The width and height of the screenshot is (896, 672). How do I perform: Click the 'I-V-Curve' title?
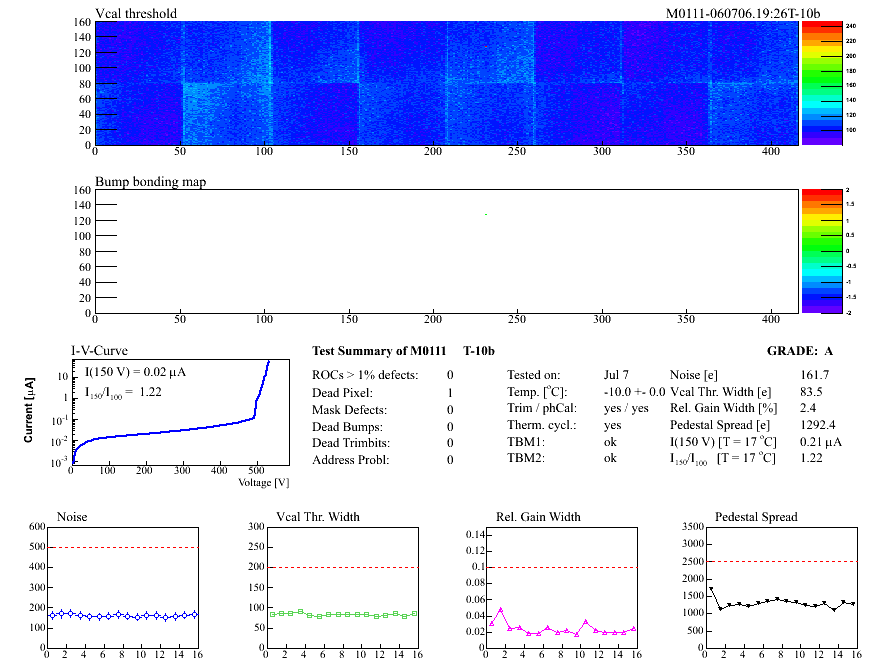tap(99, 350)
